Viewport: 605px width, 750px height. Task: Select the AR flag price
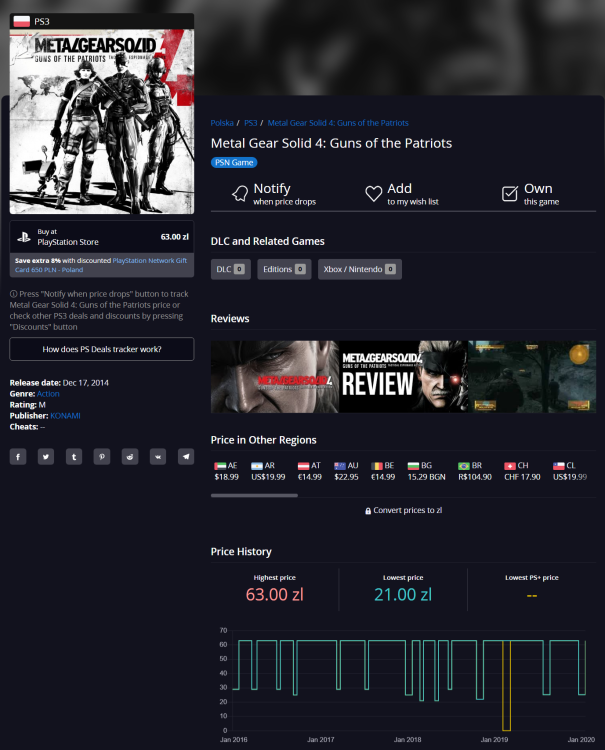tap(268, 471)
